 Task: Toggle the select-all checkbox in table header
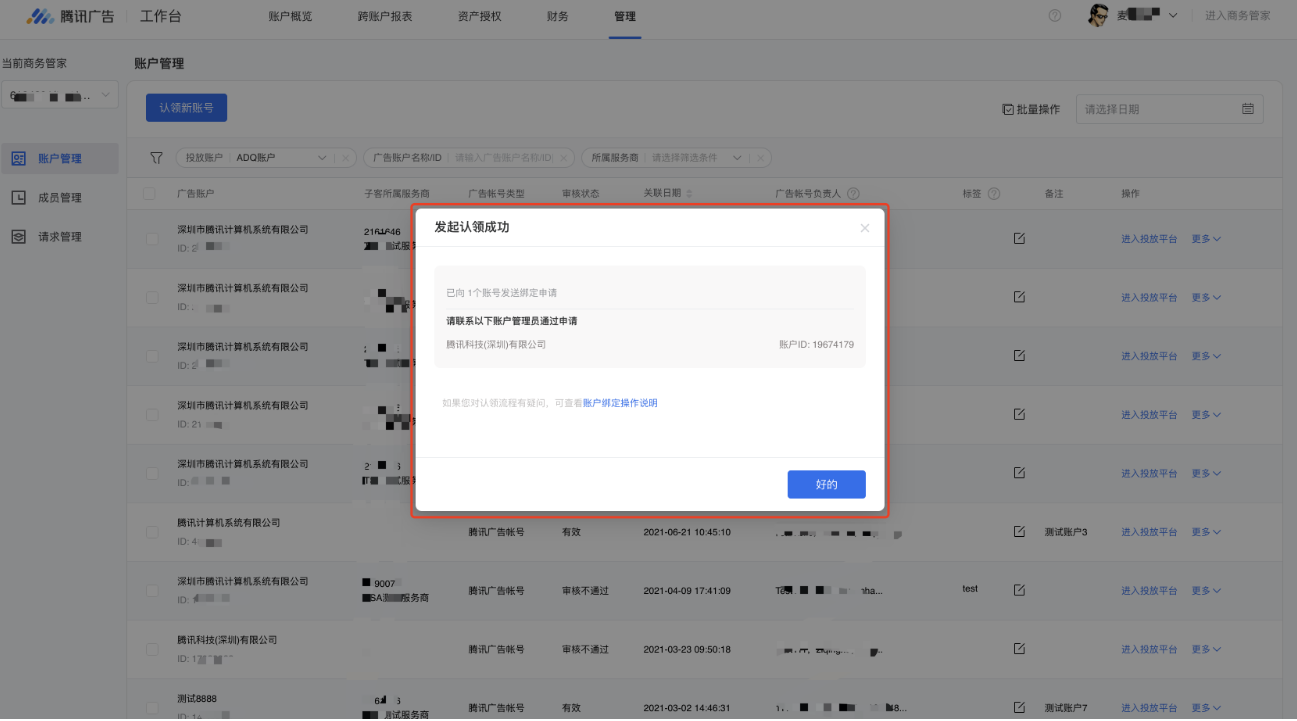point(149,193)
